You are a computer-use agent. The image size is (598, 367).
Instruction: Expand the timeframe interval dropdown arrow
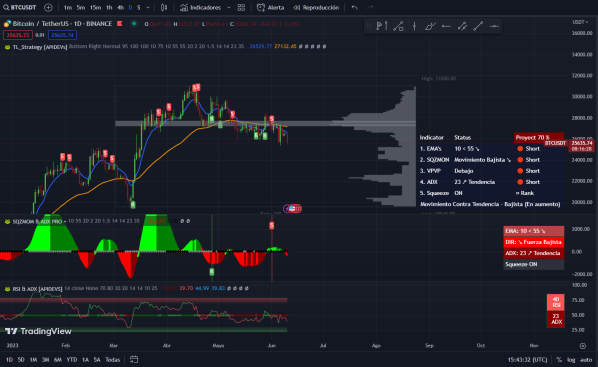(148, 7)
